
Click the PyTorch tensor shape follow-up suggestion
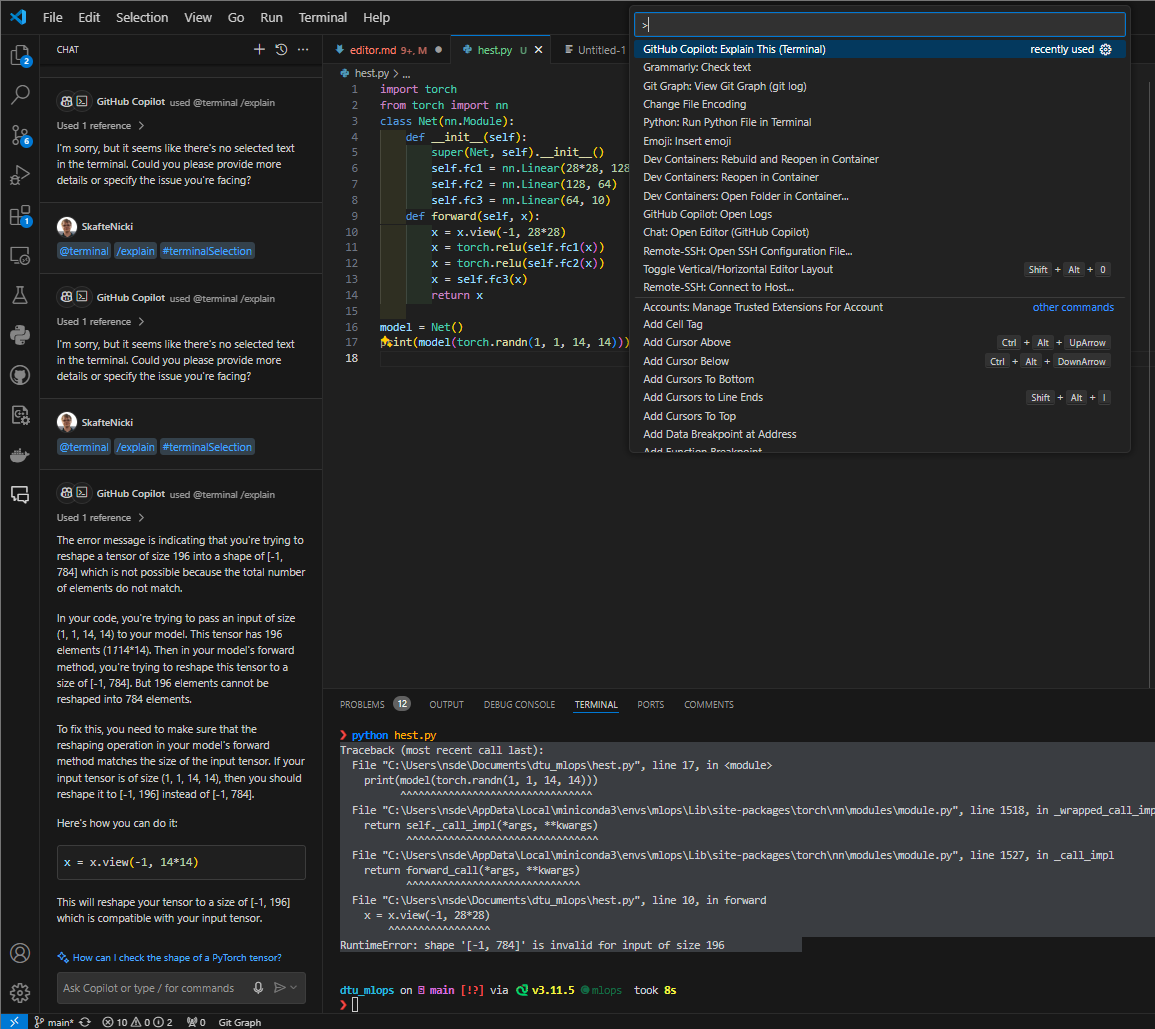pyautogui.click(x=177, y=957)
